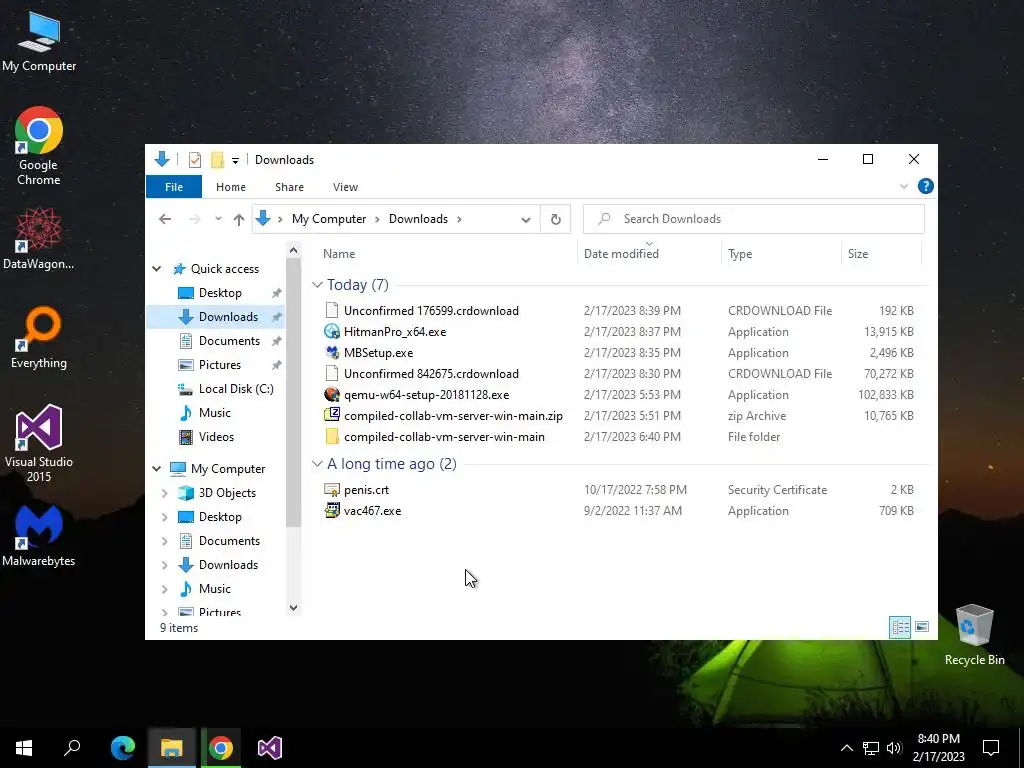Switch to Chrome on the taskbar
Image resolution: width=1024 pixels, height=768 pixels.
[x=221, y=748]
